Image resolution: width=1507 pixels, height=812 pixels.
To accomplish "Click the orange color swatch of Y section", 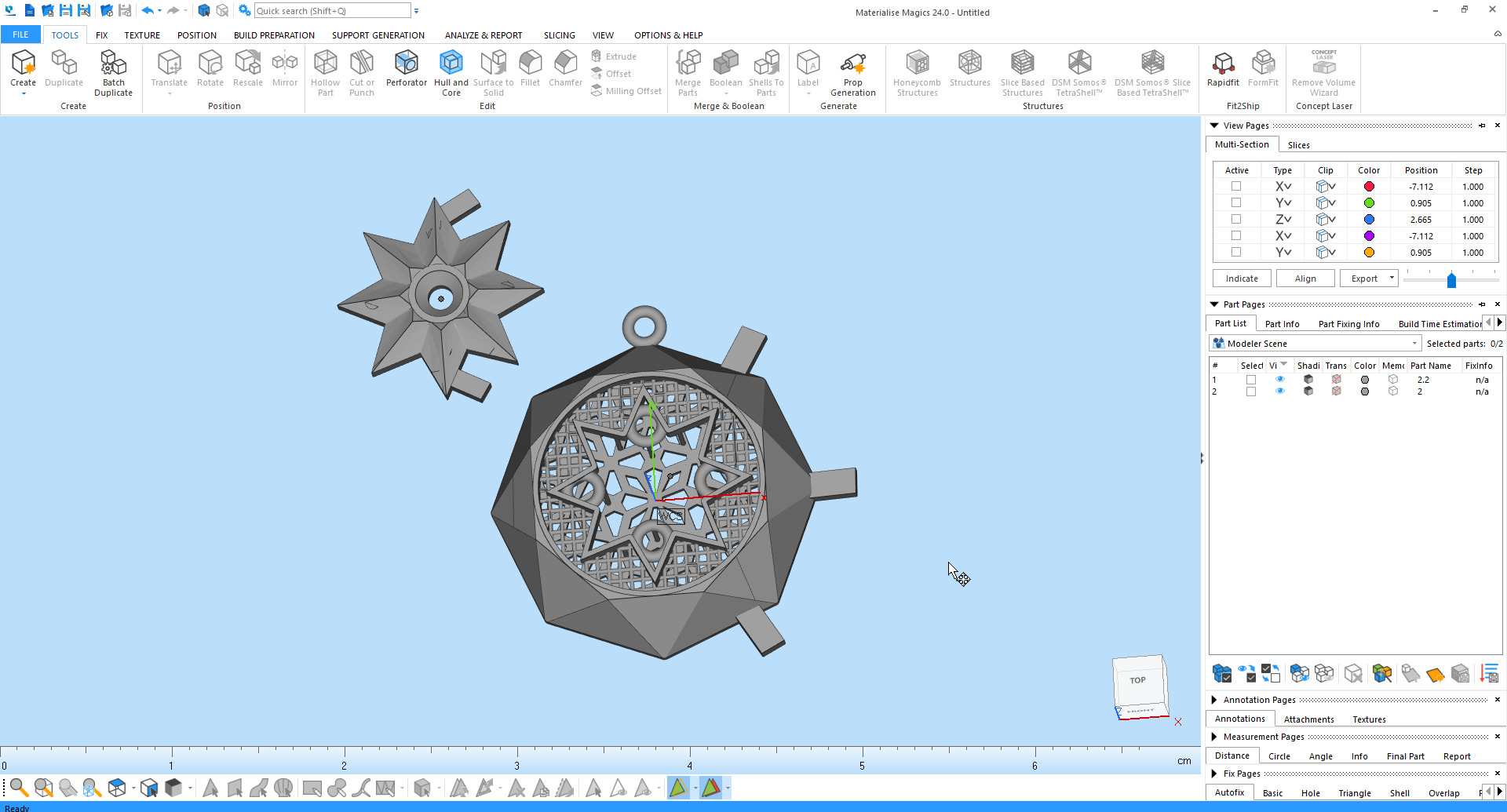I will 1369,252.
